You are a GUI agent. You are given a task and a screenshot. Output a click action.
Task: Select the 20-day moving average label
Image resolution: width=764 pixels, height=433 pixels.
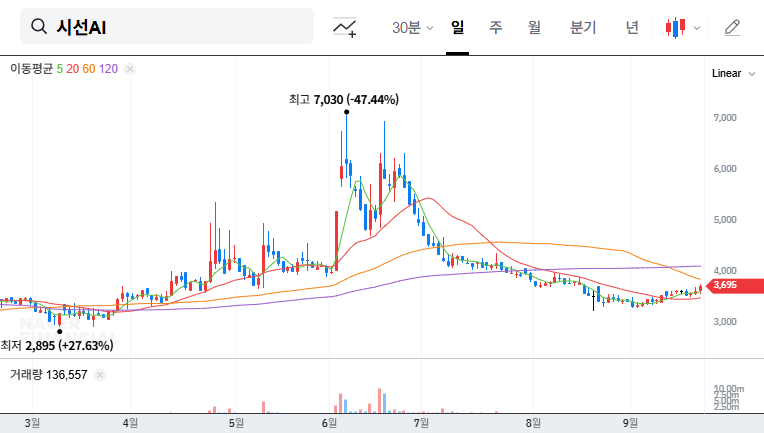[73, 69]
